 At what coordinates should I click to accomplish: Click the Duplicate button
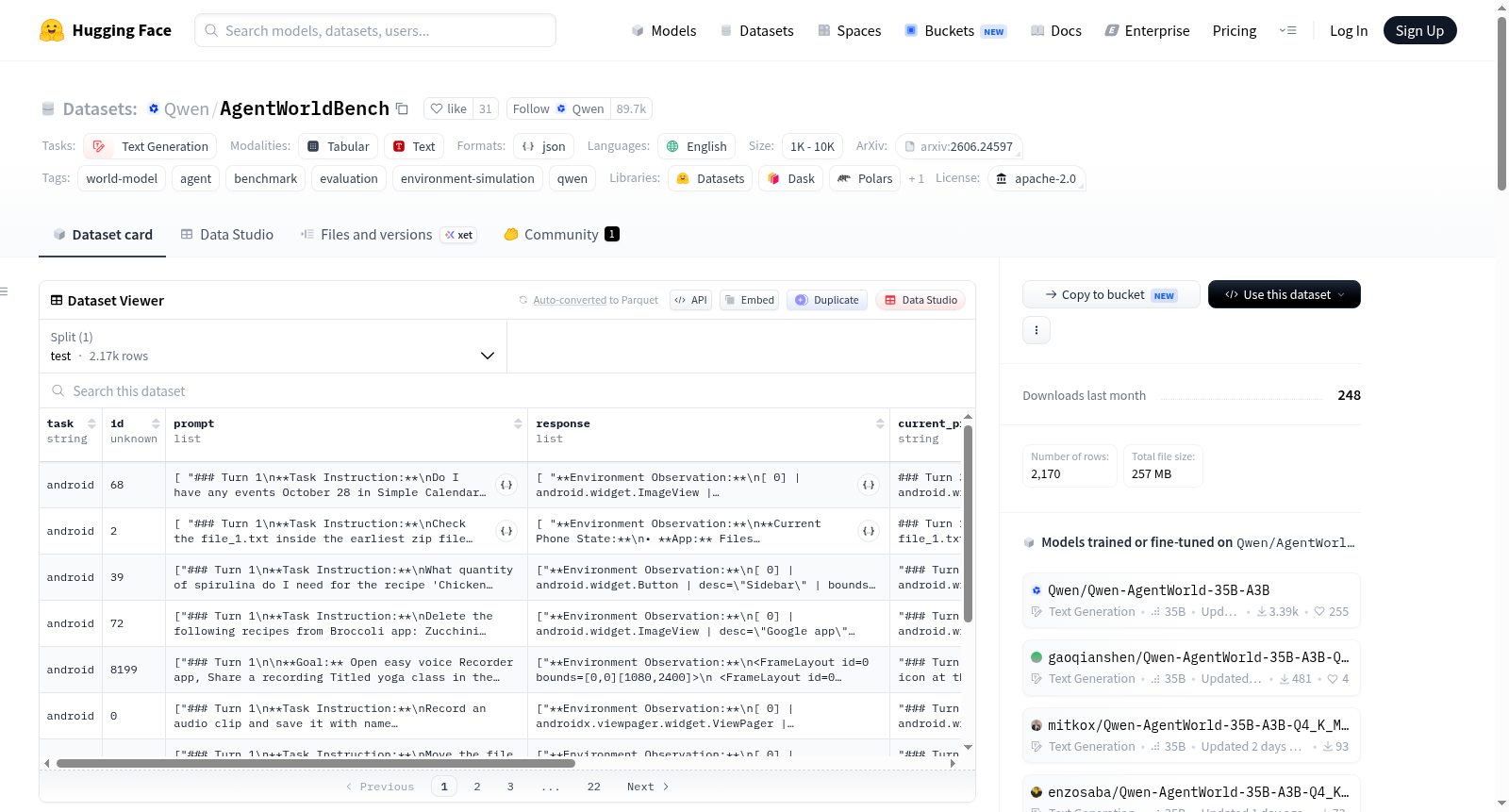pyautogui.click(x=827, y=300)
